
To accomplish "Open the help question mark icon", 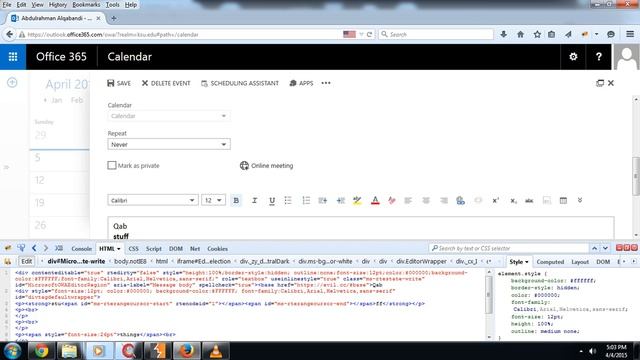I will (x=598, y=57).
